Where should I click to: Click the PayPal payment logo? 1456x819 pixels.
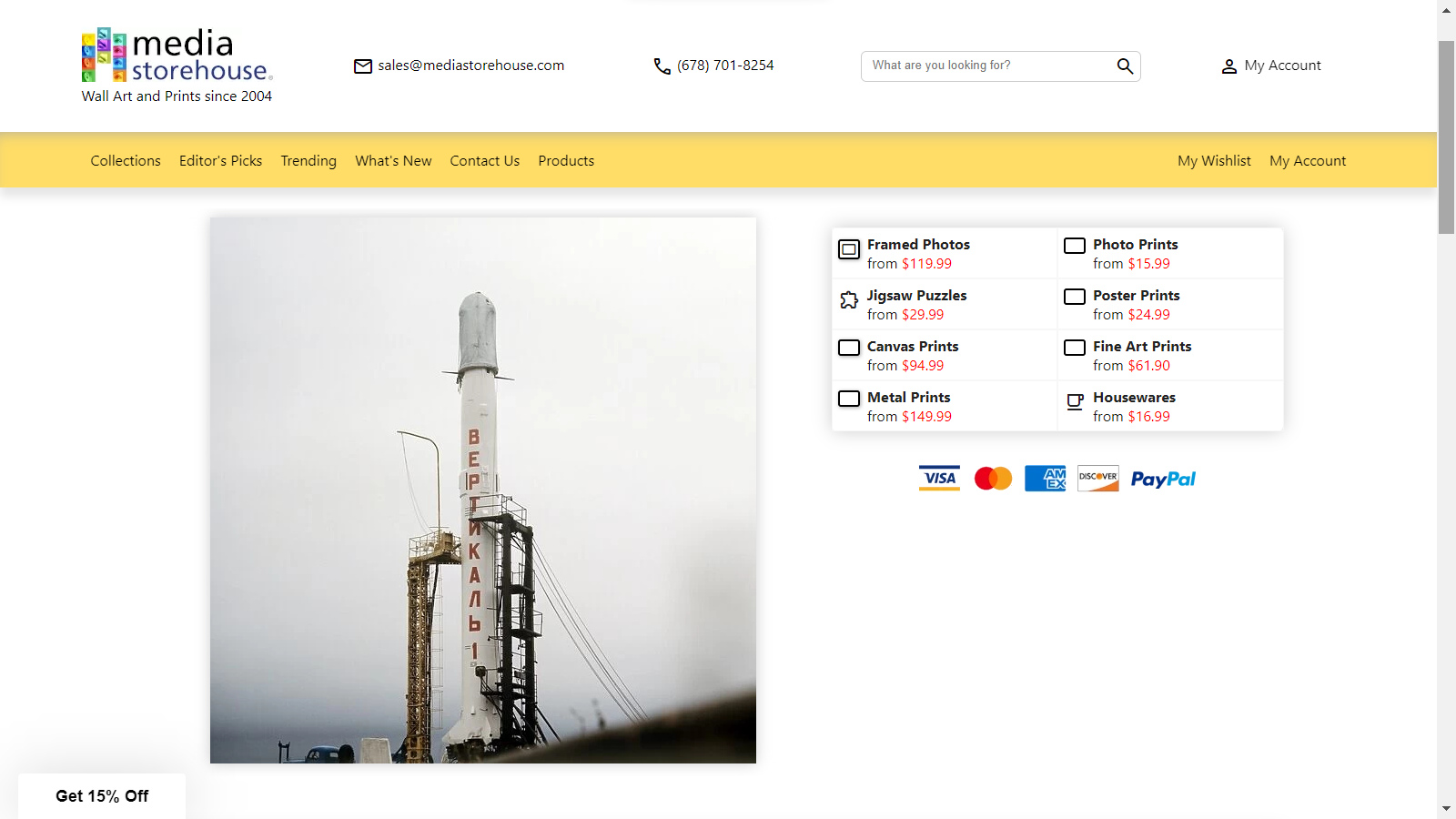coord(1162,479)
